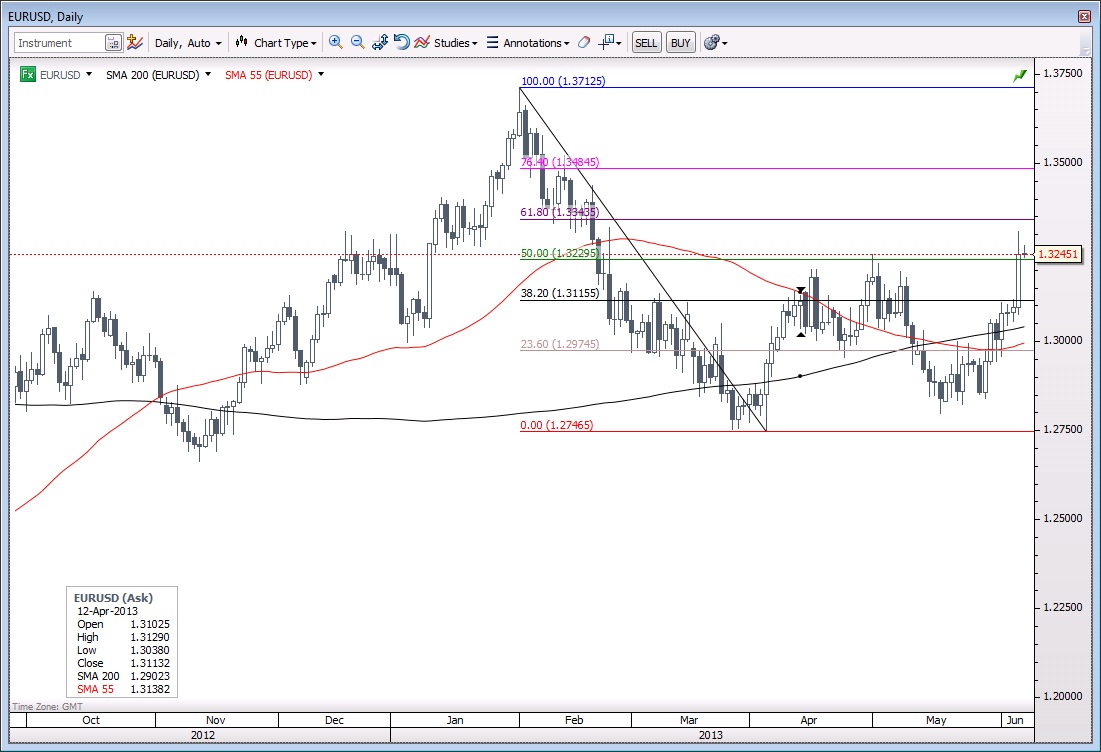The height and width of the screenshot is (752, 1101).
Task: Open the Daily, Auto period dropdown
Action: tap(188, 43)
